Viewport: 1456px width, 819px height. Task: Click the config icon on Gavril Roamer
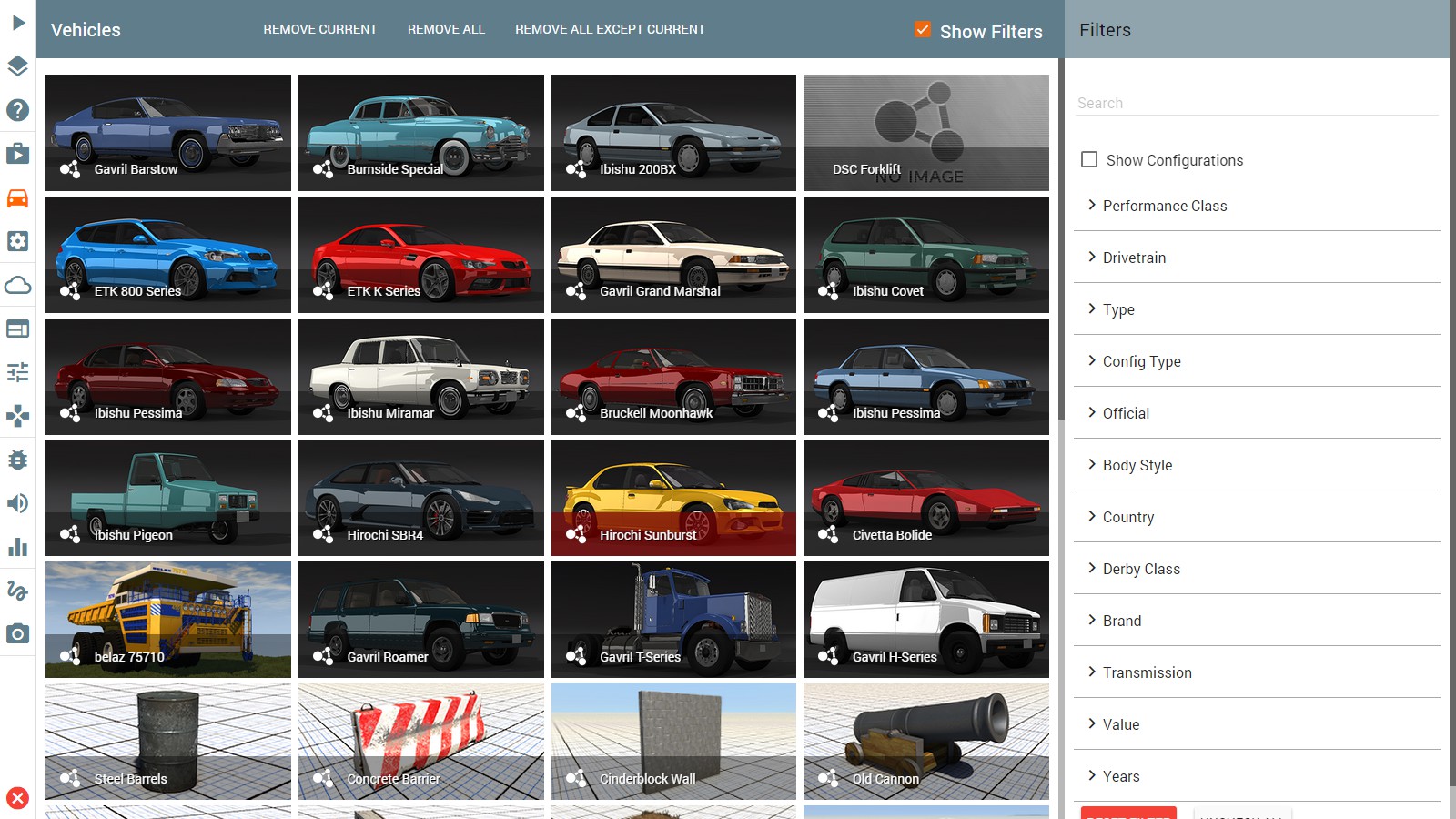[323, 656]
